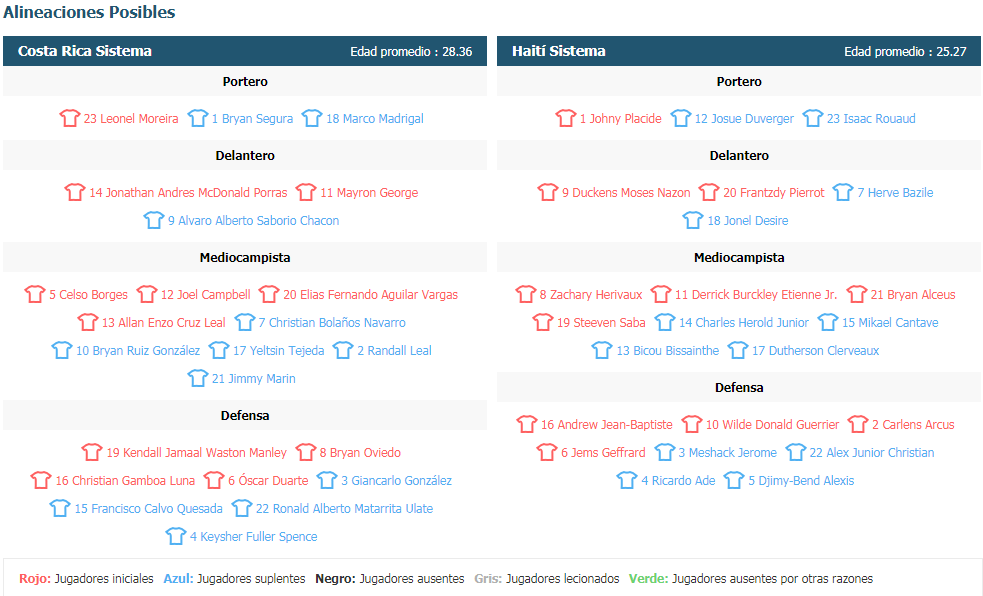Select Frantzdy Pierrot from Haiti forwards
The width and height of the screenshot is (983, 596).
pos(774,192)
